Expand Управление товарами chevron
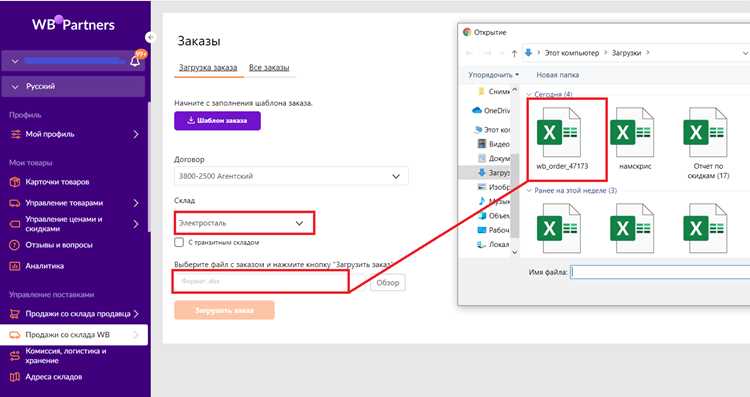This screenshot has height=397, width=750. pos(136,203)
